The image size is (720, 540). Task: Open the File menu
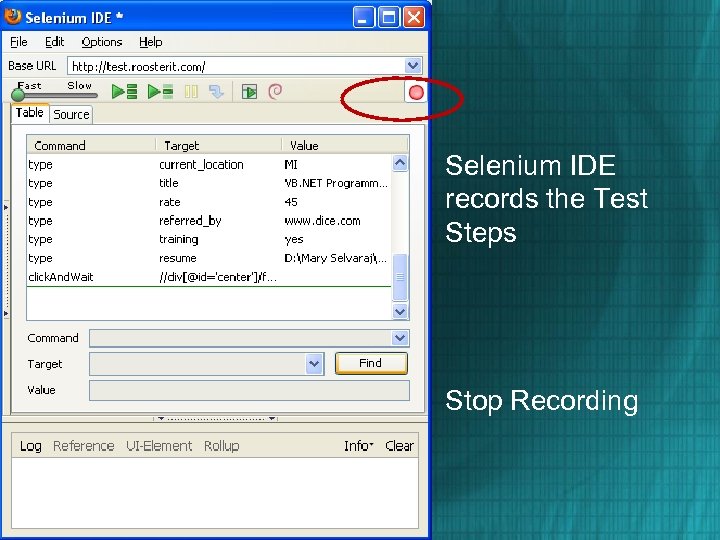click(x=18, y=42)
